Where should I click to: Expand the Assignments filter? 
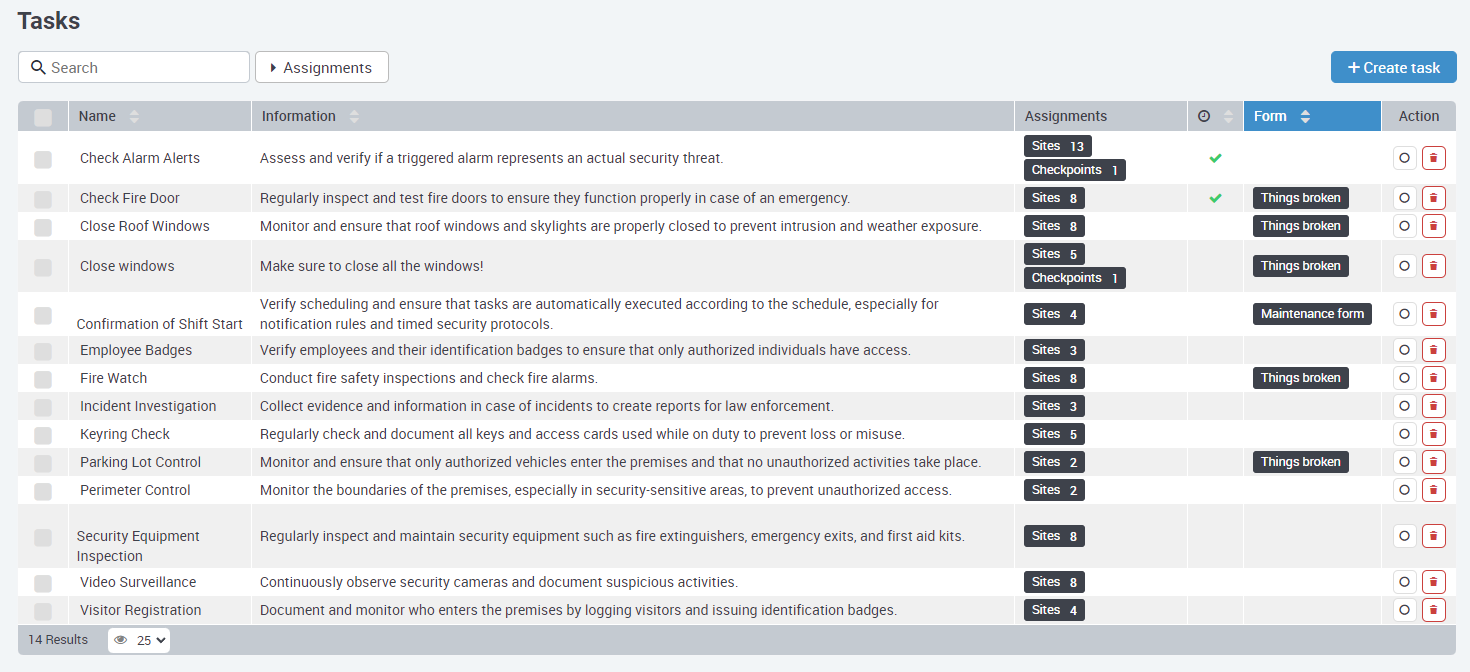tap(322, 68)
